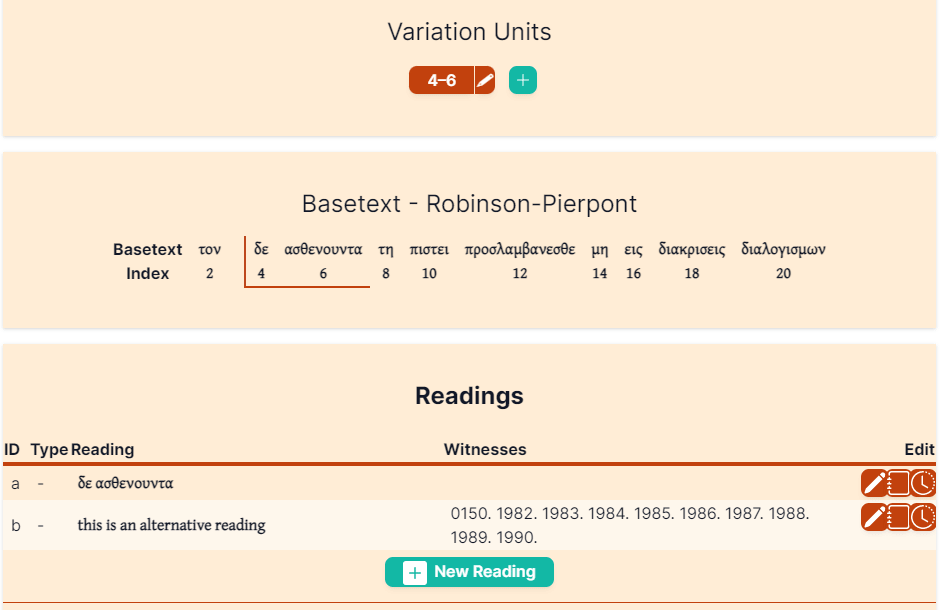947x610 pixels.
Task: Click basetext word διαλογισμων
Action: click(x=783, y=249)
